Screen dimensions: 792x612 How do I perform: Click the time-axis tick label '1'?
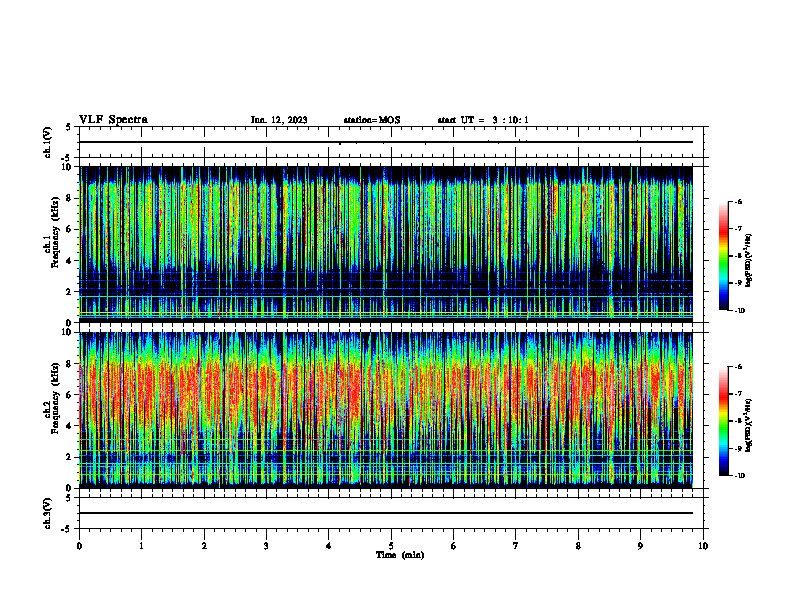[141, 546]
